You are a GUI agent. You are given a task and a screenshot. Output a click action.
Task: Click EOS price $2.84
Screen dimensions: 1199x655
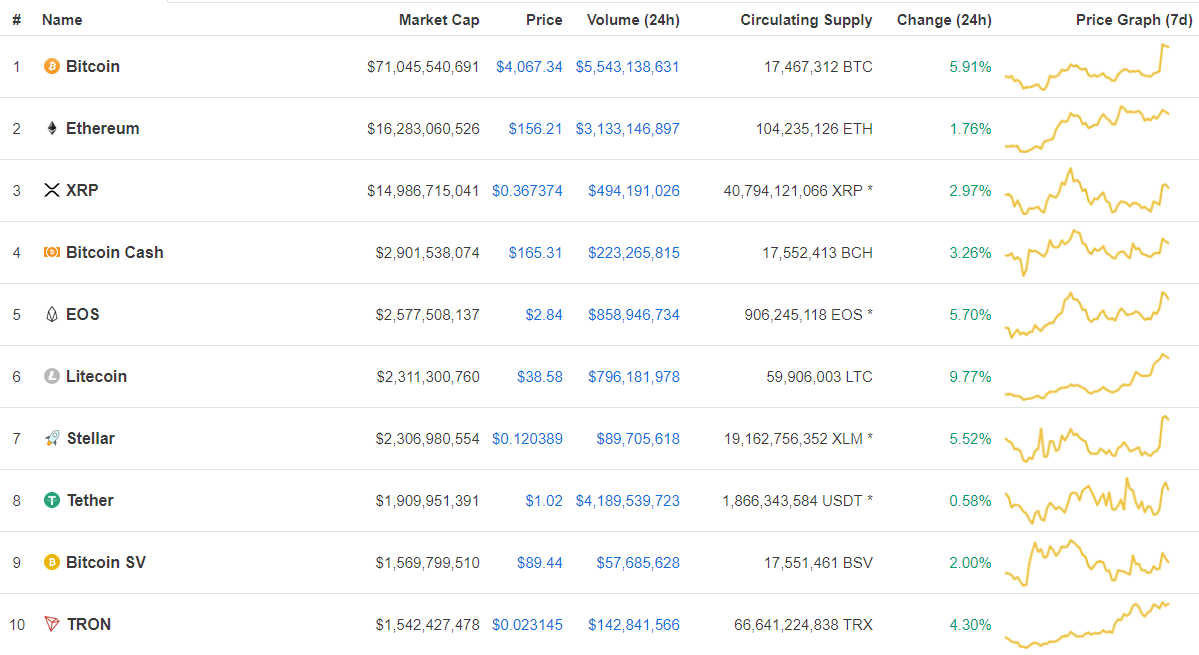[x=544, y=315]
